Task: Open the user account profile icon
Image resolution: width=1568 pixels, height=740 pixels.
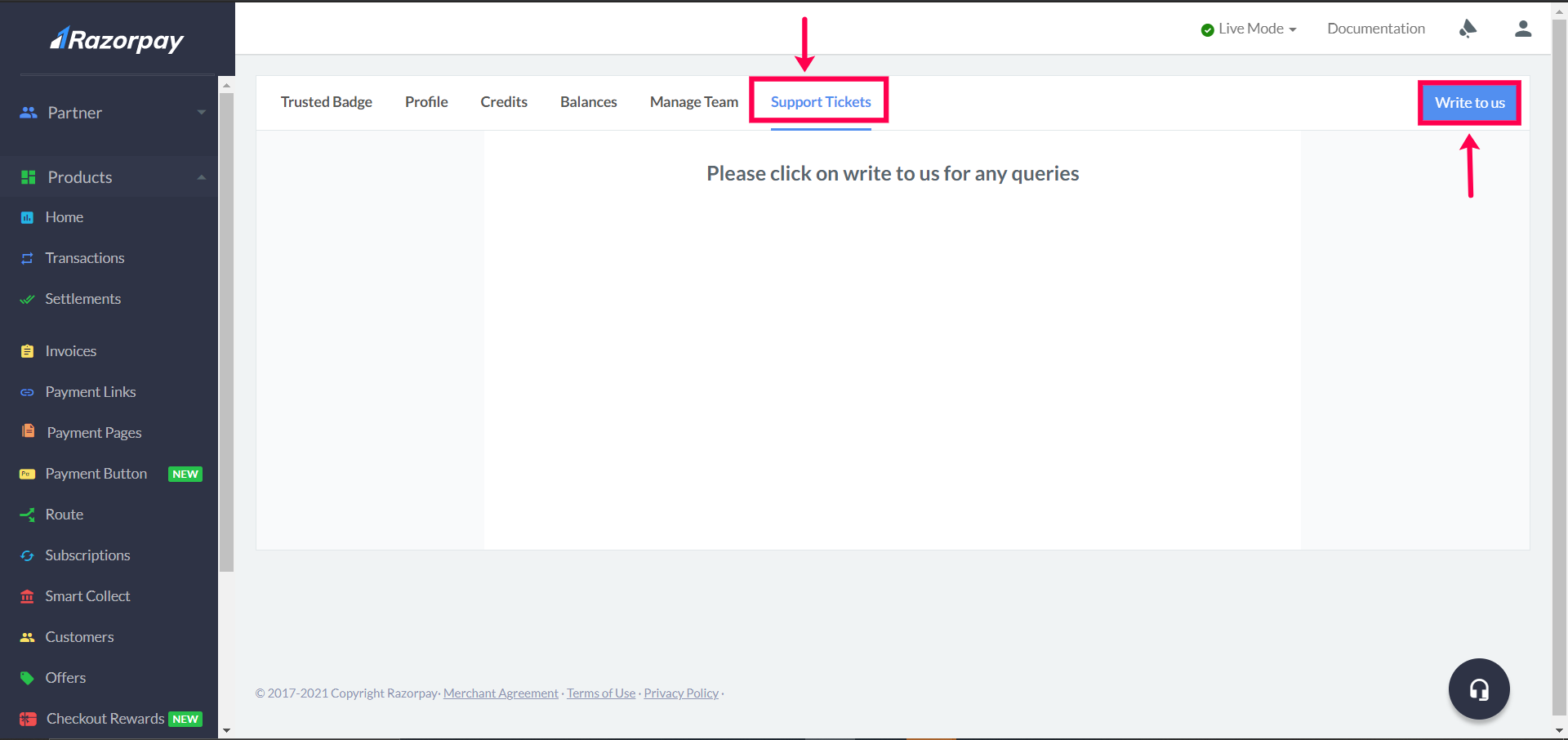Action: [1523, 29]
